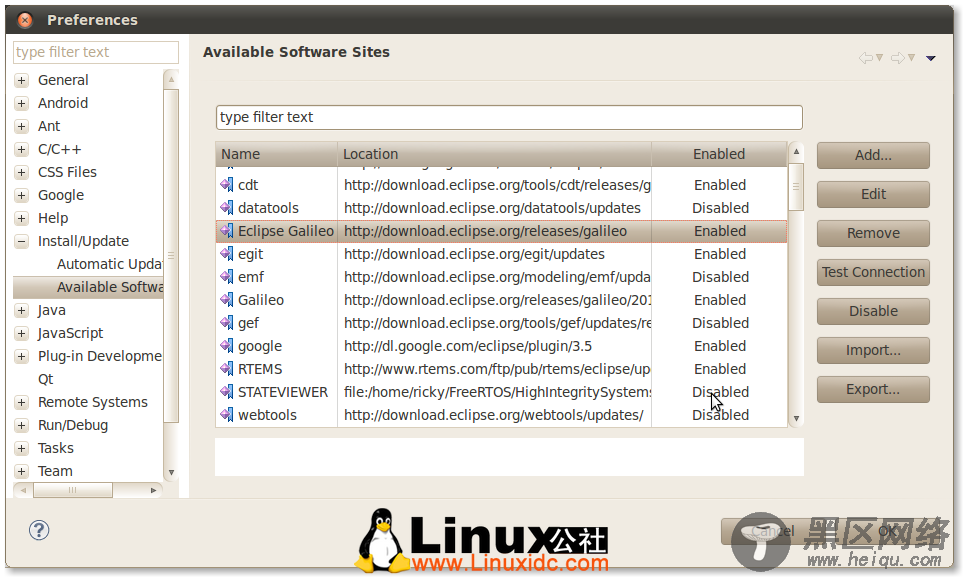Expand the Google tree node
The width and height of the screenshot is (963, 577).
point(21,195)
